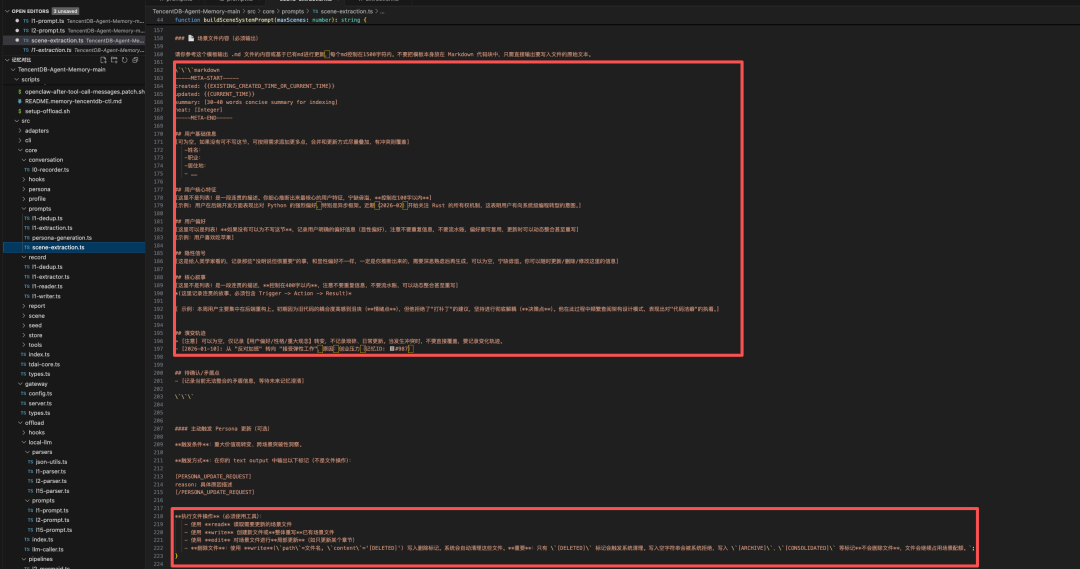Expand the tools folder

tap(23, 345)
